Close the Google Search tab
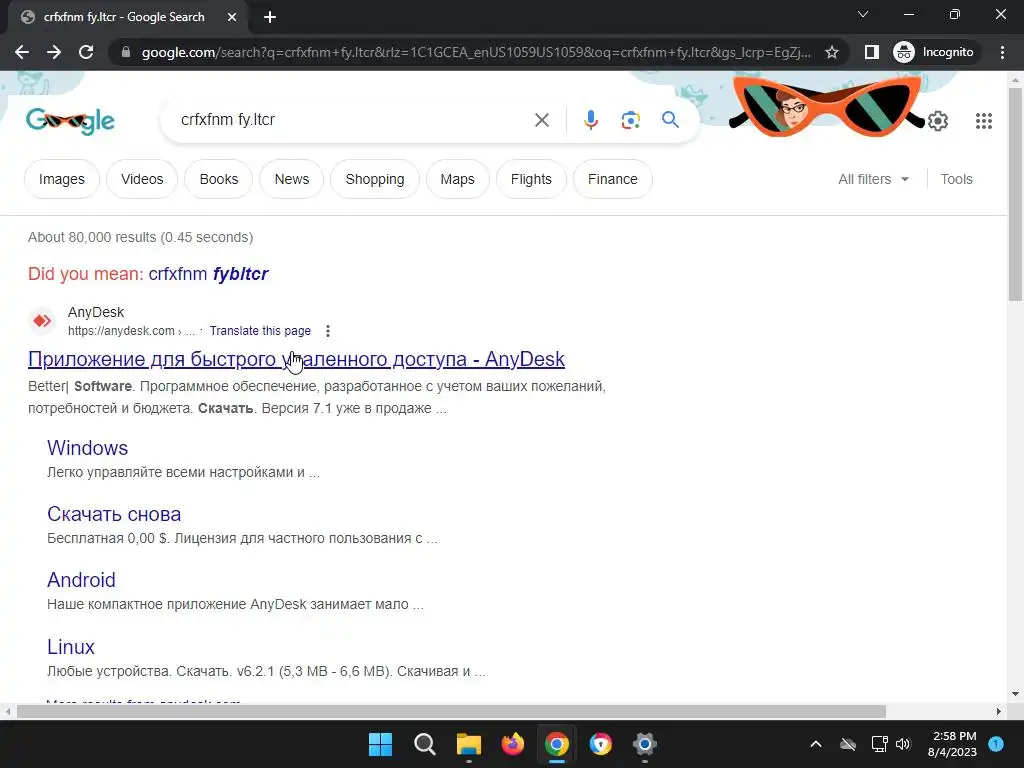The width and height of the screenshot is (1024, 768). [x=231, y=17]
